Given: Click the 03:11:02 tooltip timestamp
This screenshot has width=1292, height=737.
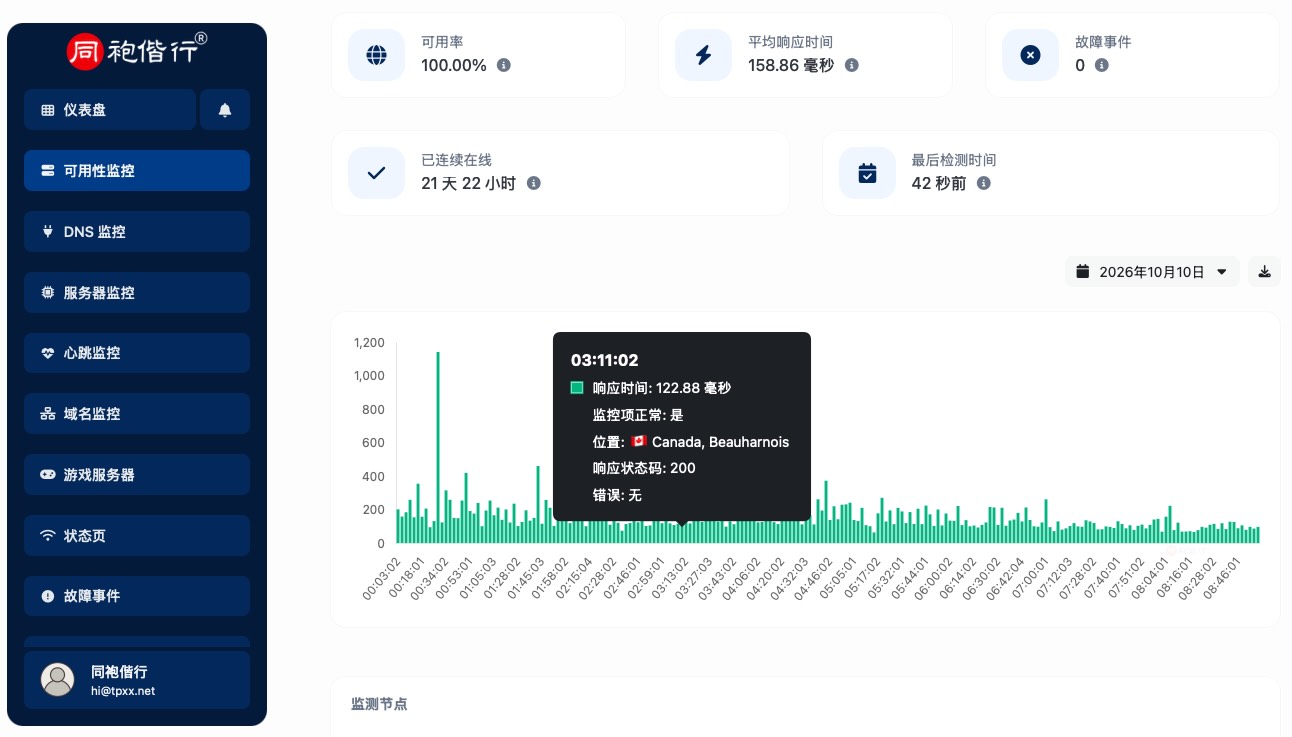Looking at the screenshot, I should (x=605, y=360).
